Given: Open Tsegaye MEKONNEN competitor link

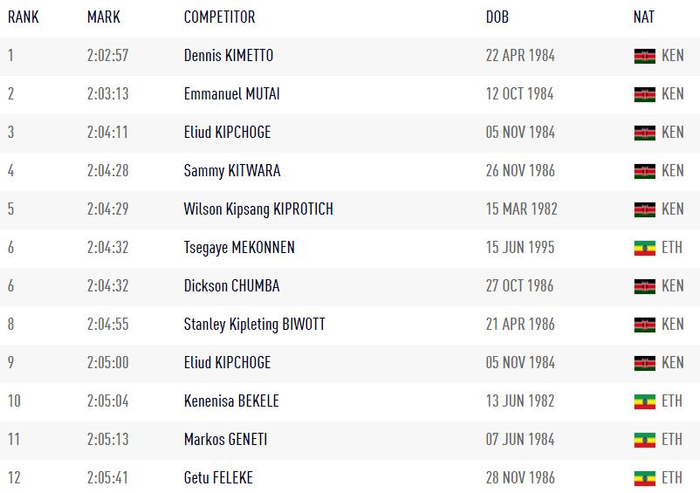Looking at the screenshot, I should pos(239,248).
